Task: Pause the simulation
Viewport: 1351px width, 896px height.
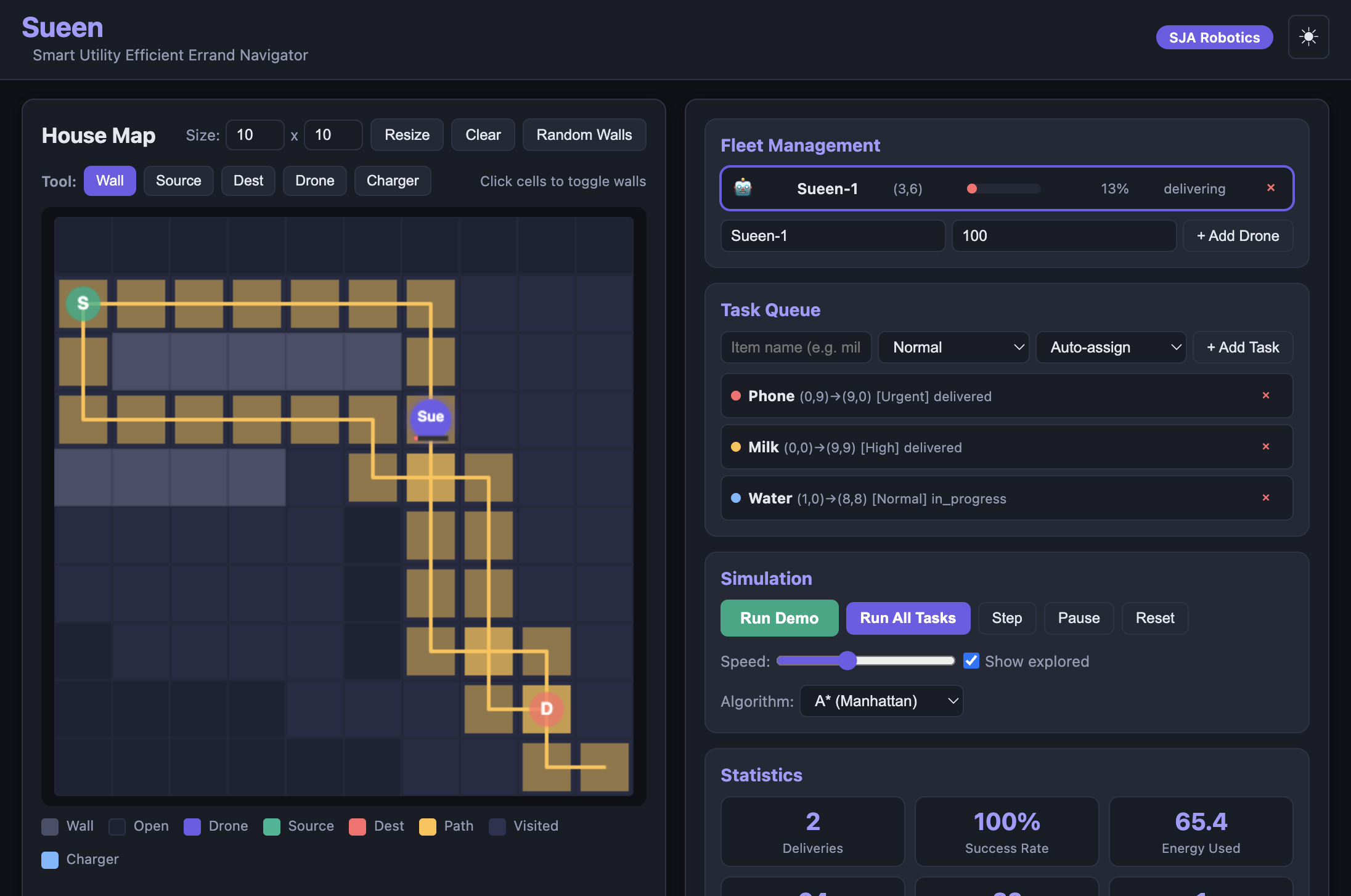Action: (1079, 618)
